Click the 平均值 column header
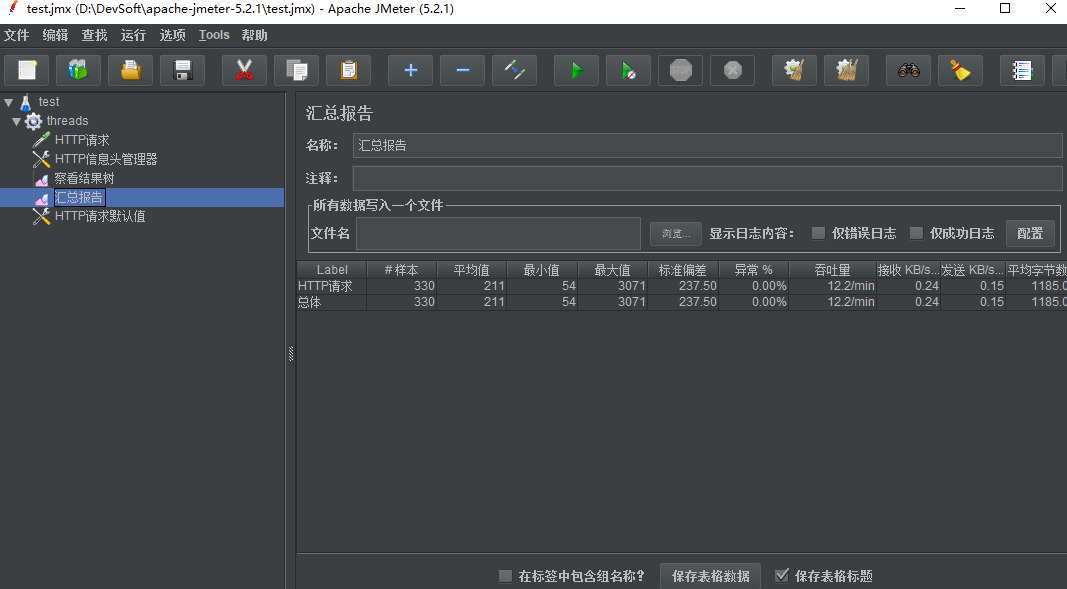The height and width of the screenshot is (589, 1067). pyautogui.click(x=472, y=270)
